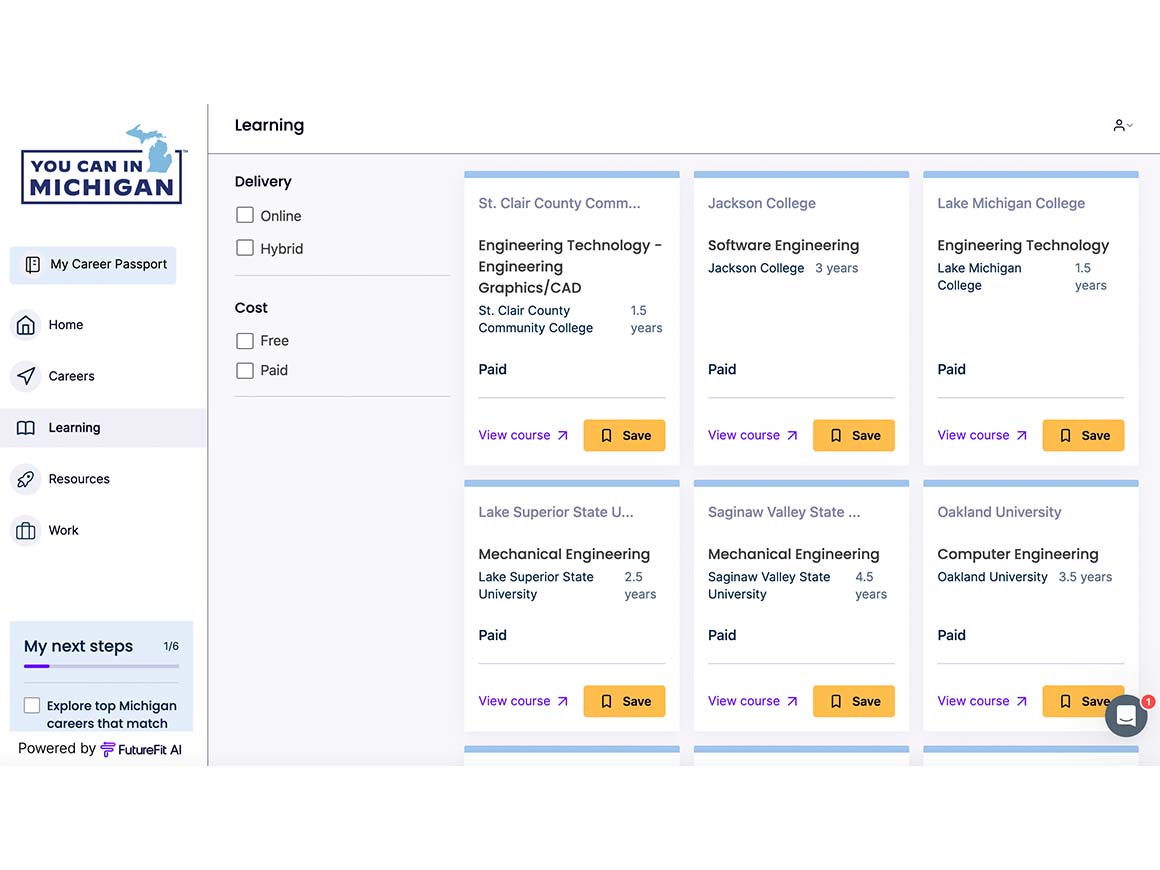The image size is (1160, 870).
Task: Open the Careers menu item
Action: [x=71, y=376]
